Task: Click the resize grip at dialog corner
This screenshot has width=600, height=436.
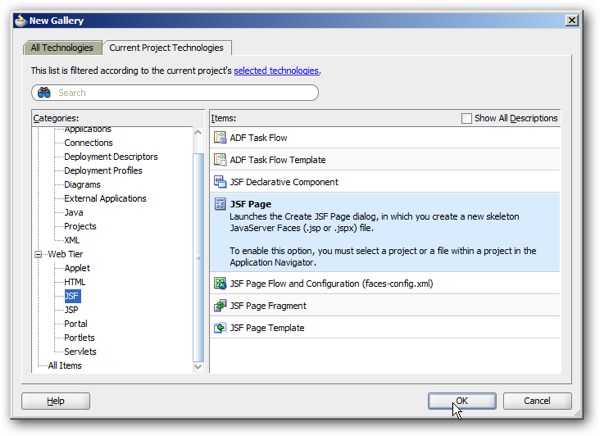Action: [577, 413]
